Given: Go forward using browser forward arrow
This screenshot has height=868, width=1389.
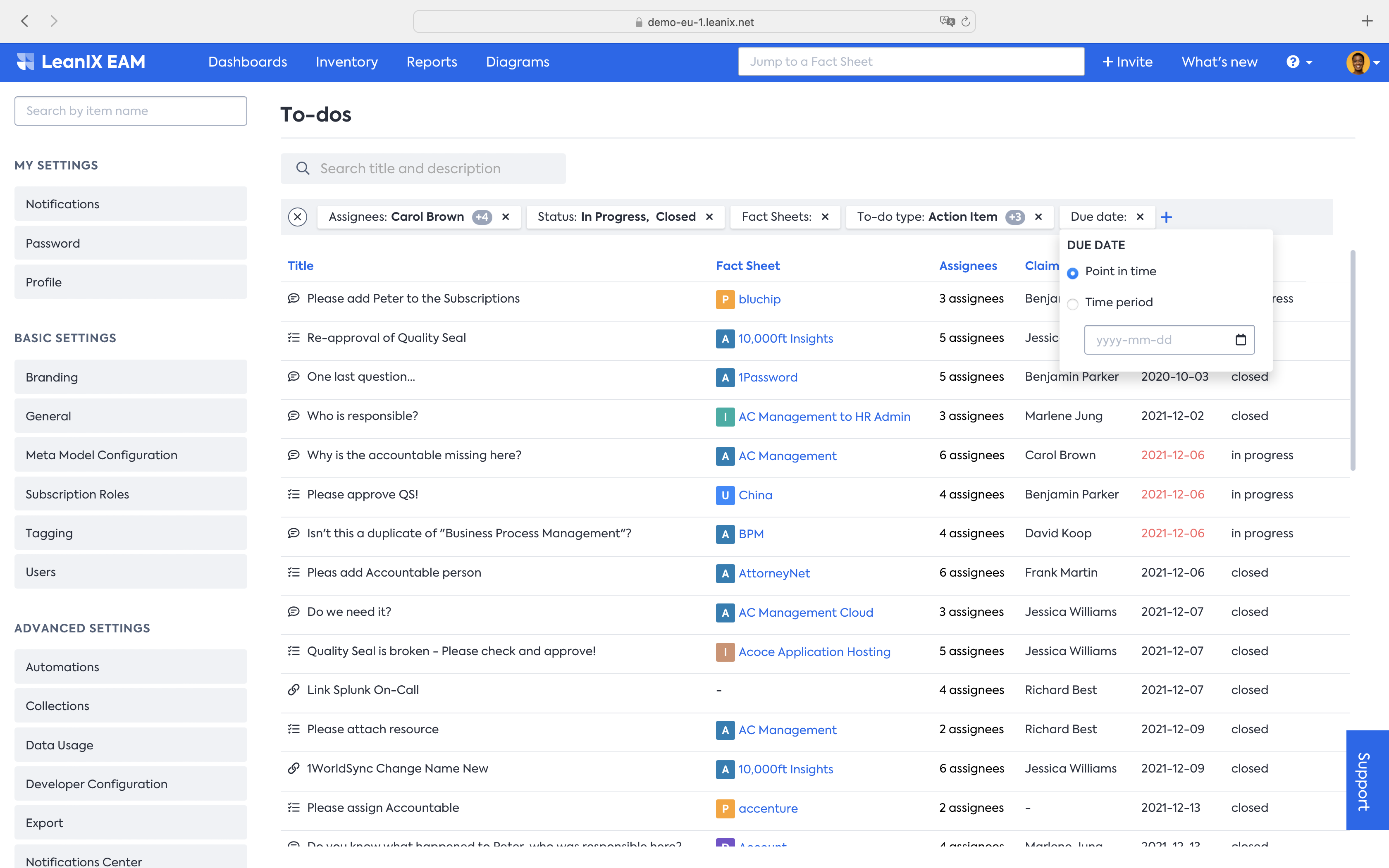Looking at the screenshot, I should (54, 21).
